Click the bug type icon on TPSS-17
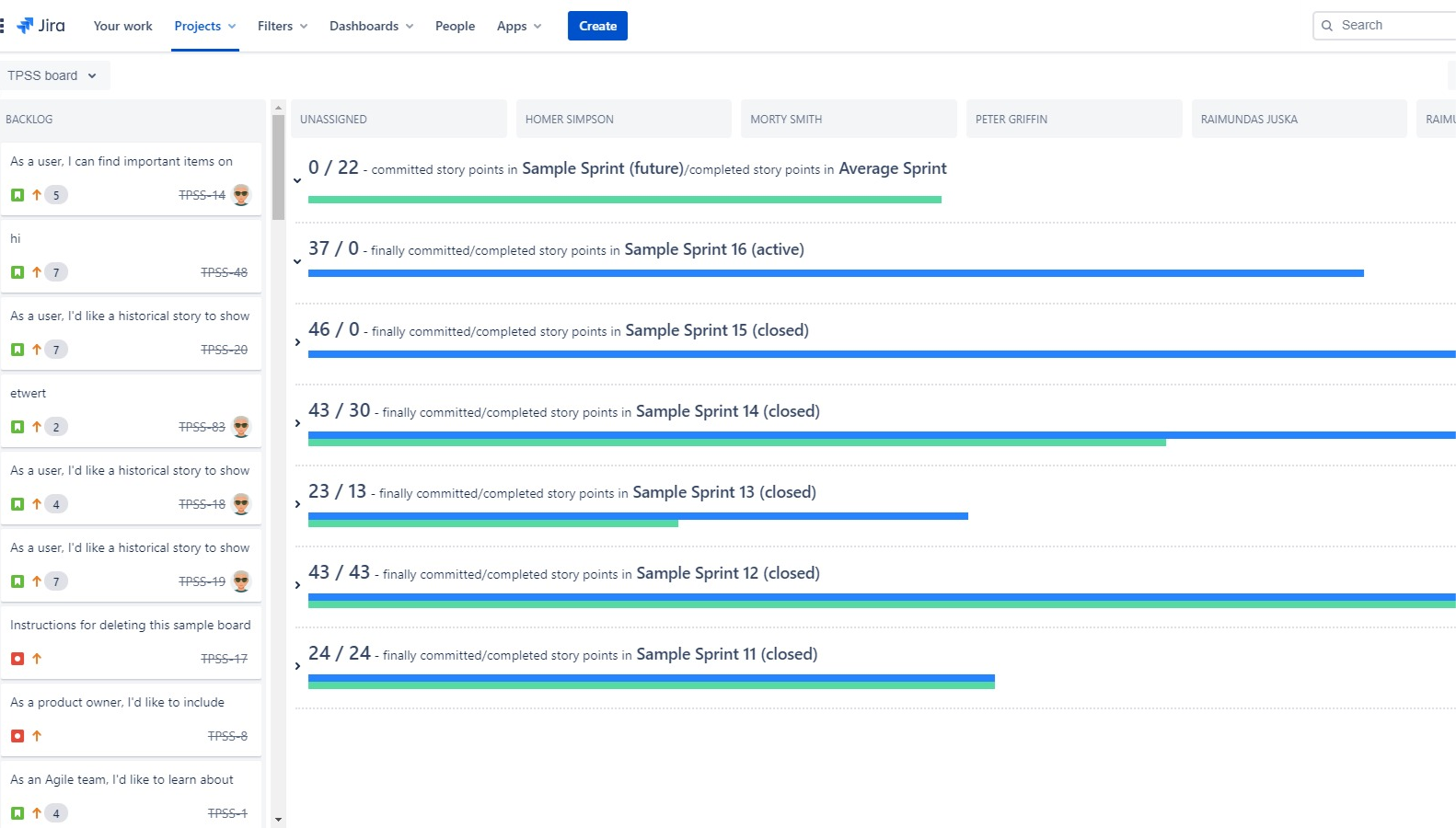1456x828 pixels. [17, 659]
